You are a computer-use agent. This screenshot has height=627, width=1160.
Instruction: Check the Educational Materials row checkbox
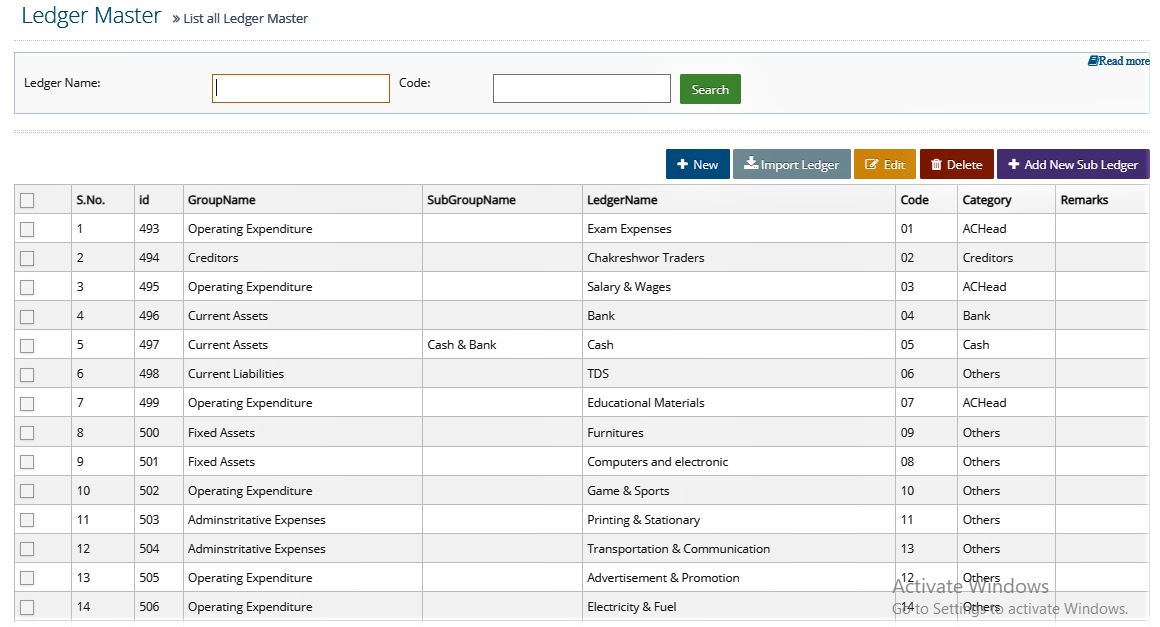27,404
